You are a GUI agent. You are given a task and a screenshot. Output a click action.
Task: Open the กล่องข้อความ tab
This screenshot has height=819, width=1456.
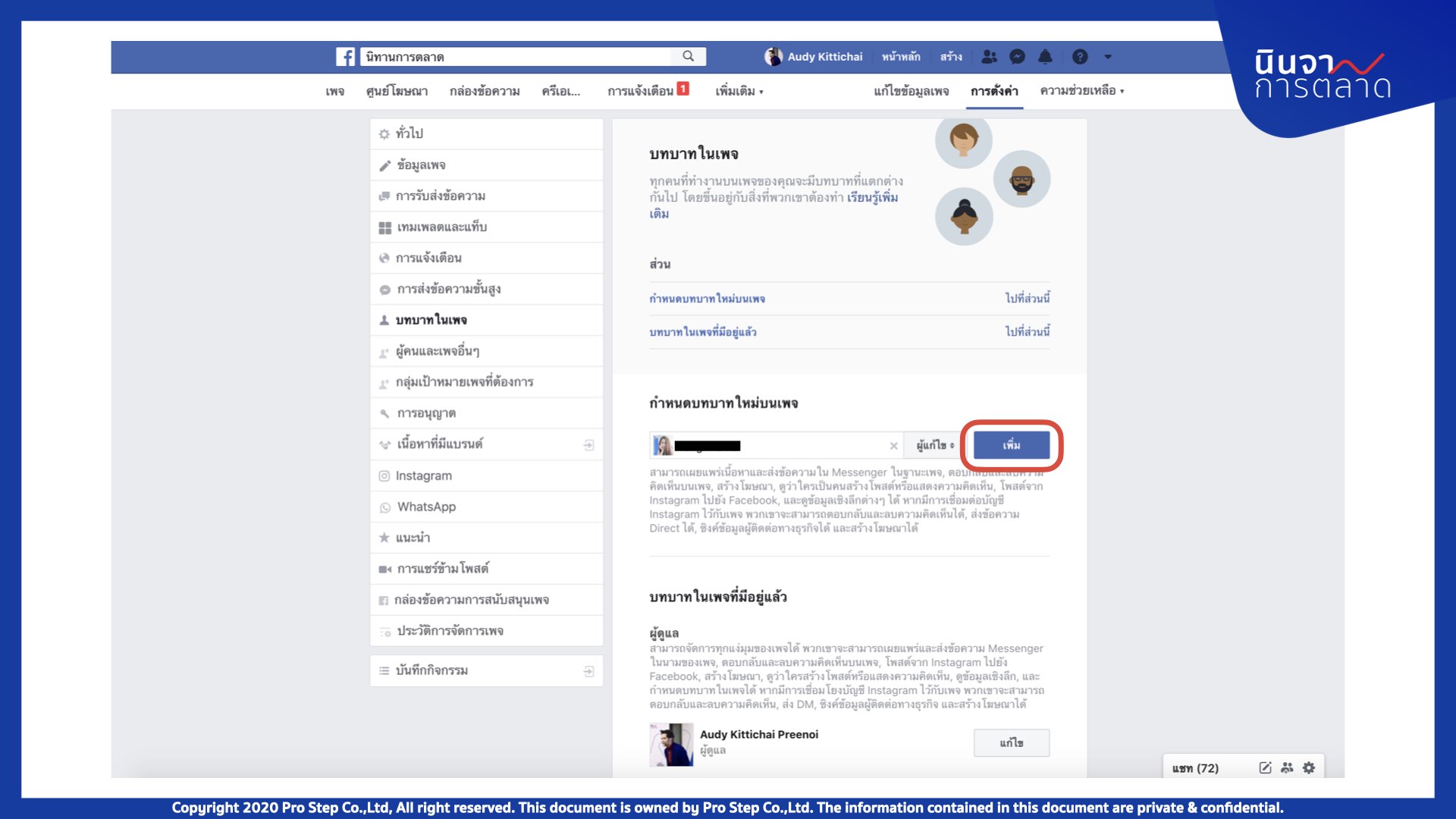tap(485, 91)
